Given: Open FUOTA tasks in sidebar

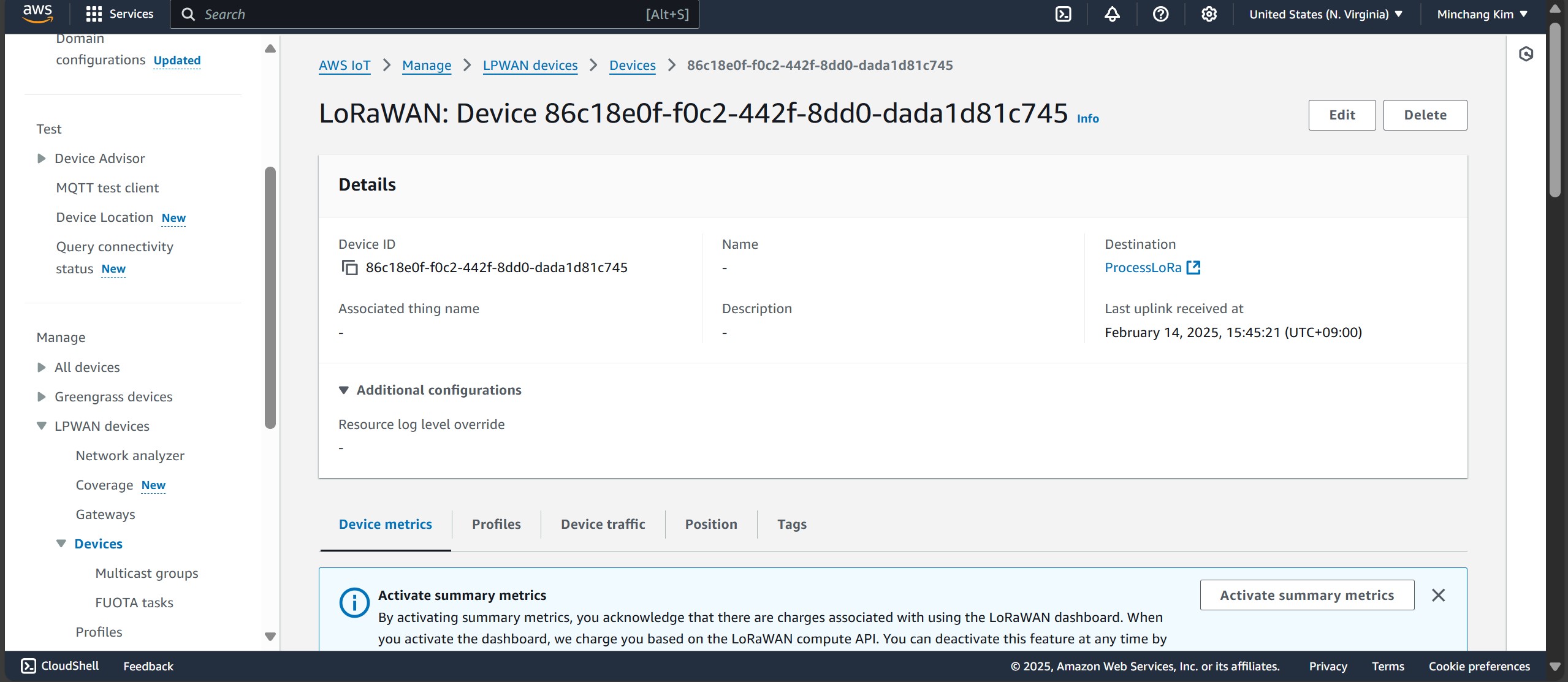Looking at the screenshot, I should (x=134, y=603).
